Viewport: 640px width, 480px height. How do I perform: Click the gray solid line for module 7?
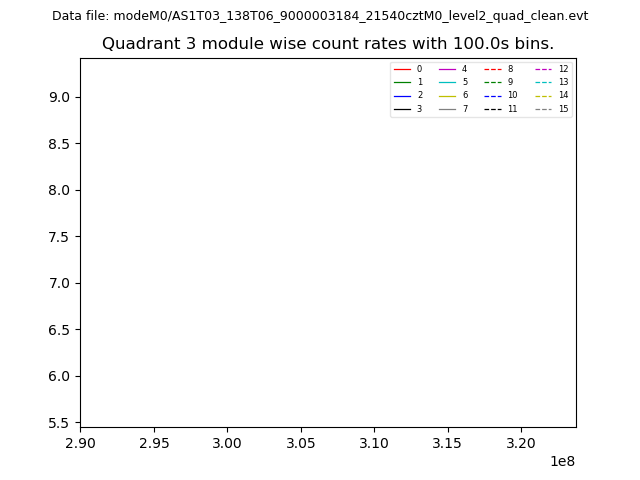click(x=447, y=109)
